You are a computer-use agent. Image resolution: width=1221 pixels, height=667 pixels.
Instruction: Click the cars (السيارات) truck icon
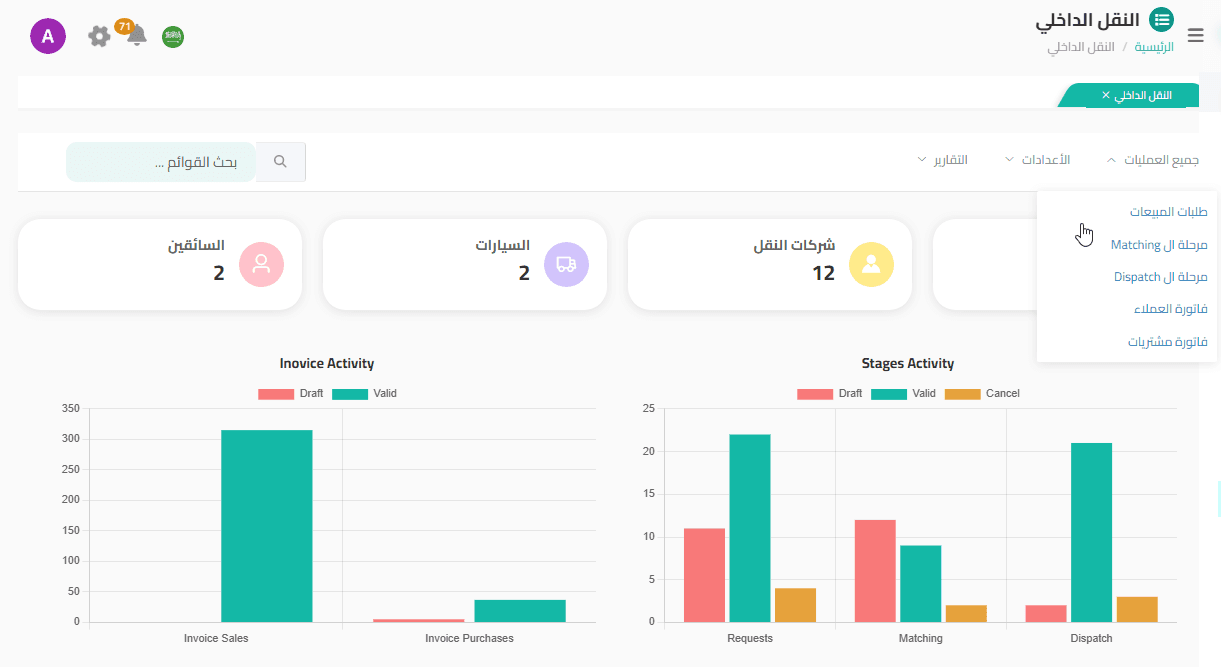[x=566, y=264]
